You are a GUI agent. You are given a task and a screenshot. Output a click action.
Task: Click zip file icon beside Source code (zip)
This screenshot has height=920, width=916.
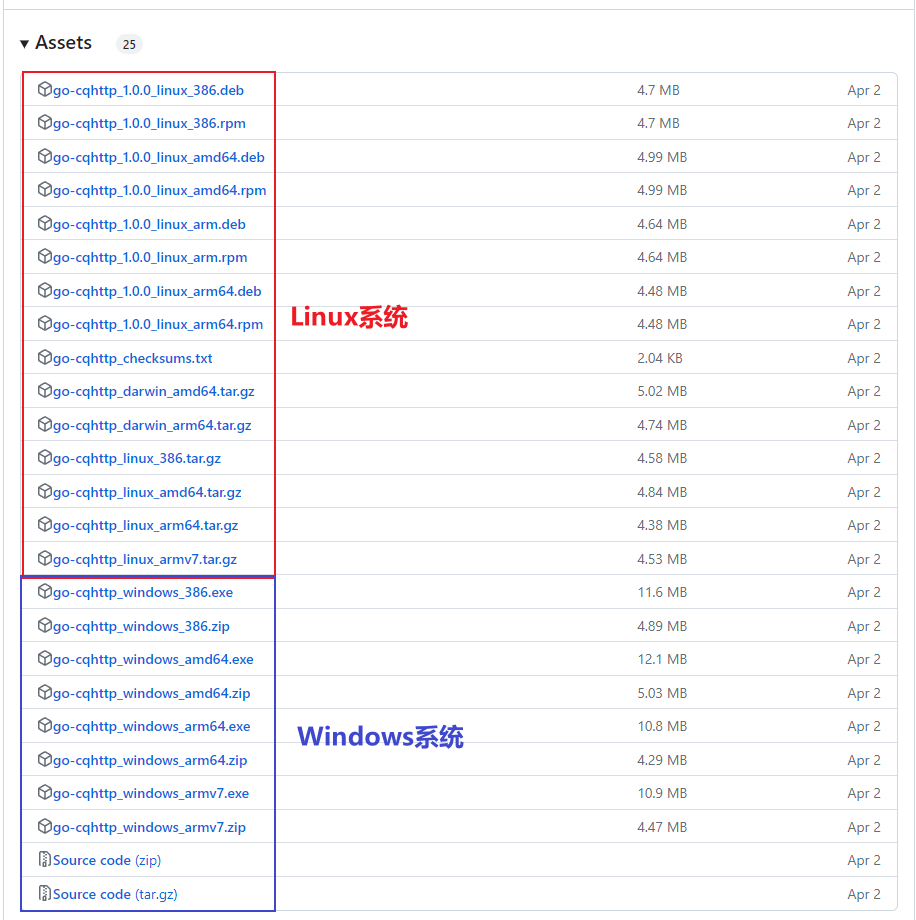tap(45, 859)
